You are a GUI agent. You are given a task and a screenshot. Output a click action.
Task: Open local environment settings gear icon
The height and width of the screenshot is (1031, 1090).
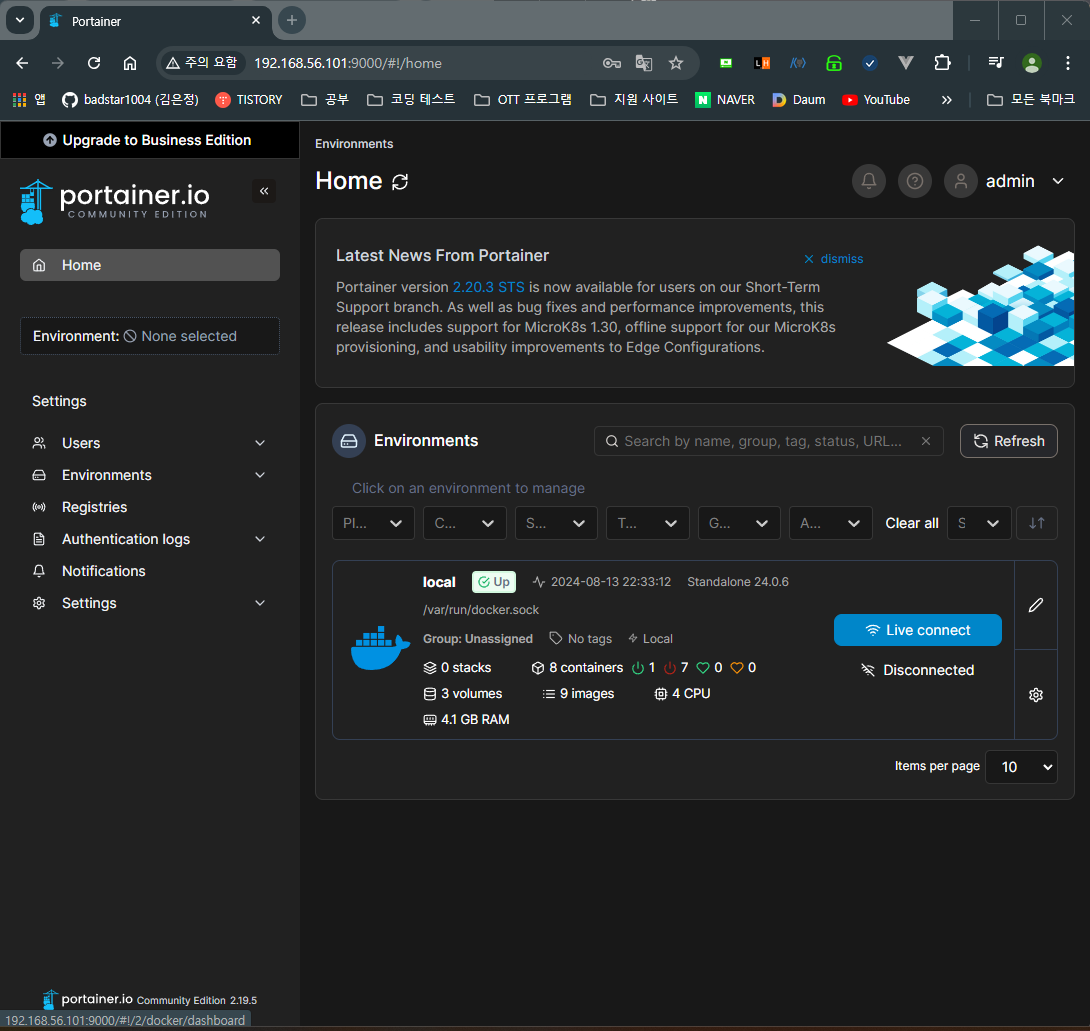[1036, 695]
